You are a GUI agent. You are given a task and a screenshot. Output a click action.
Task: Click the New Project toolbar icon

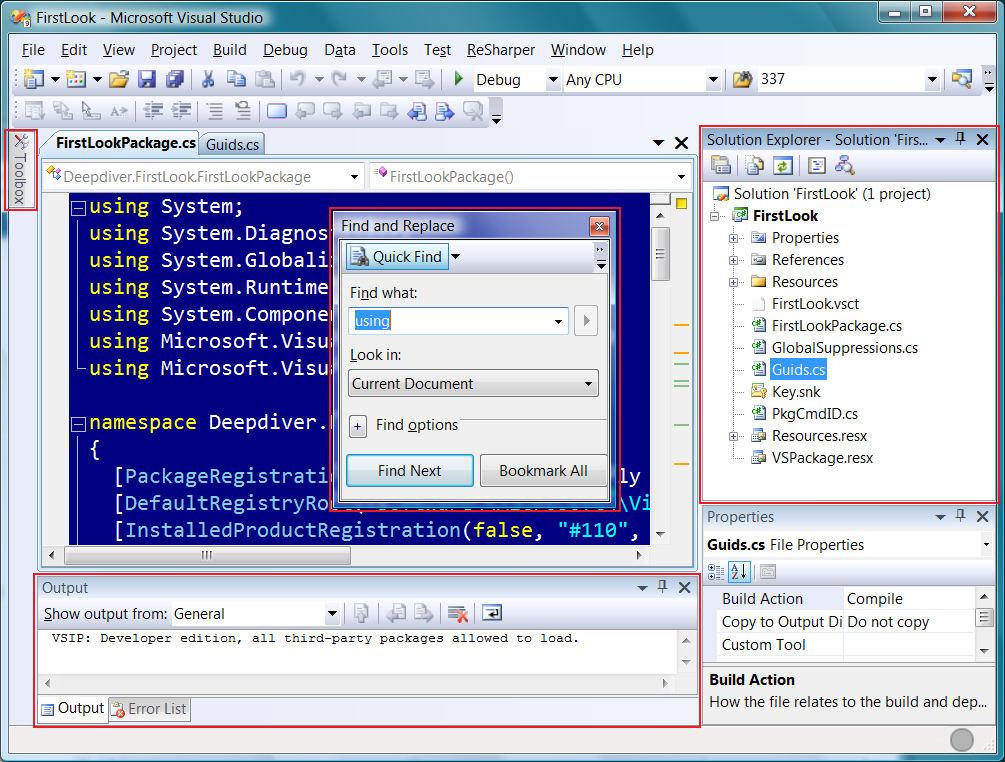click(33, 79)
